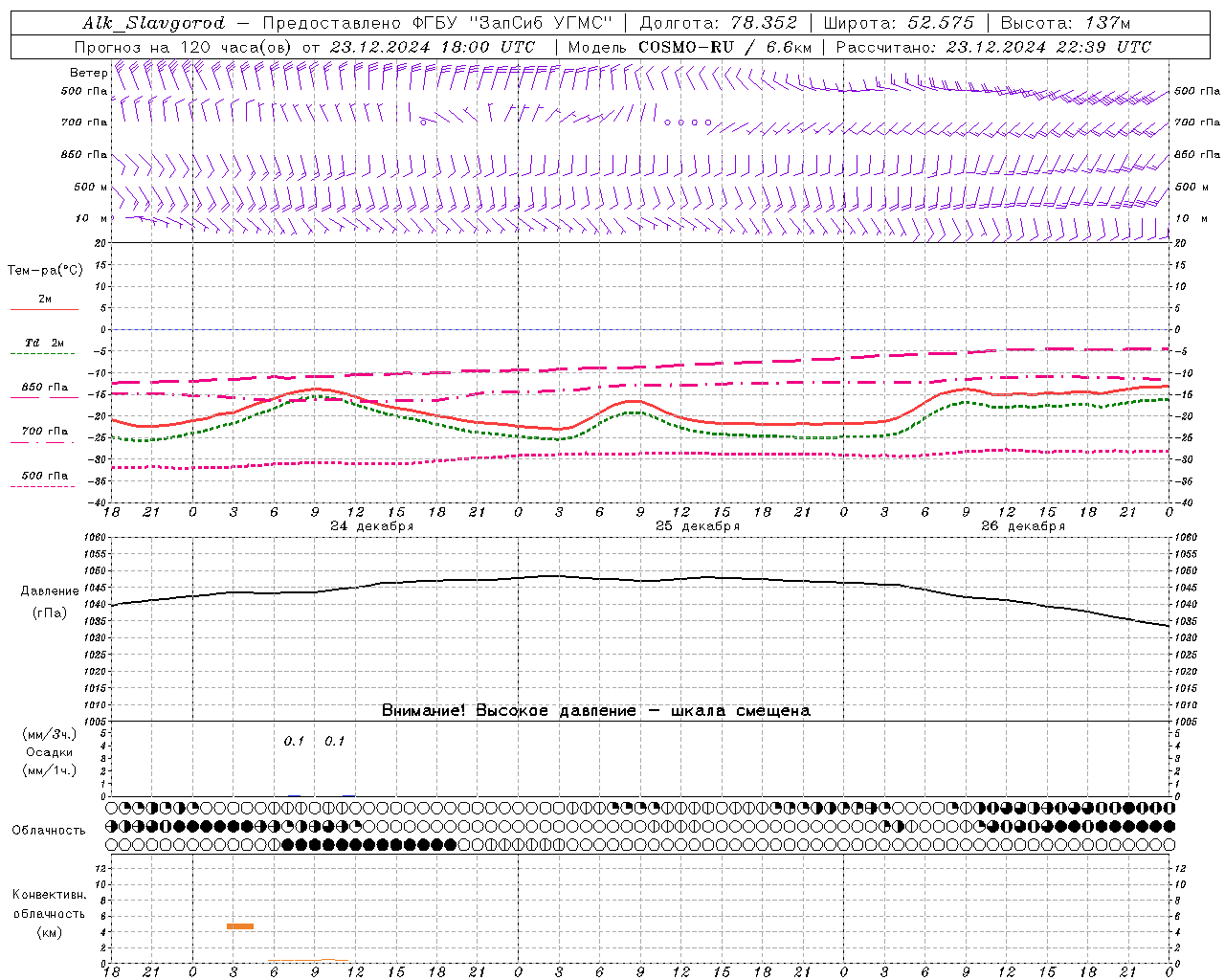The image size is (1225, 980).
Task: Click the first 0.1 precipitation value
Action: [294, 741]
